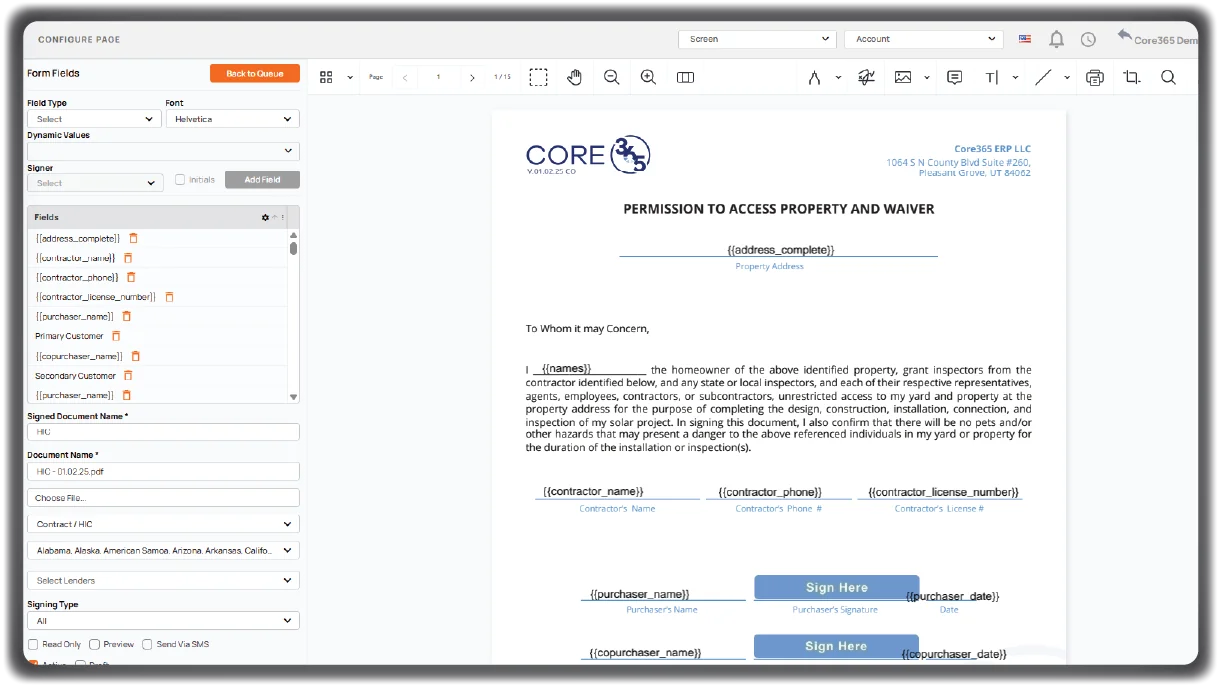Viewport: 1222px width, 686px height.
Task: Add a comment note annotation
Action: click(x=955, y=77)
